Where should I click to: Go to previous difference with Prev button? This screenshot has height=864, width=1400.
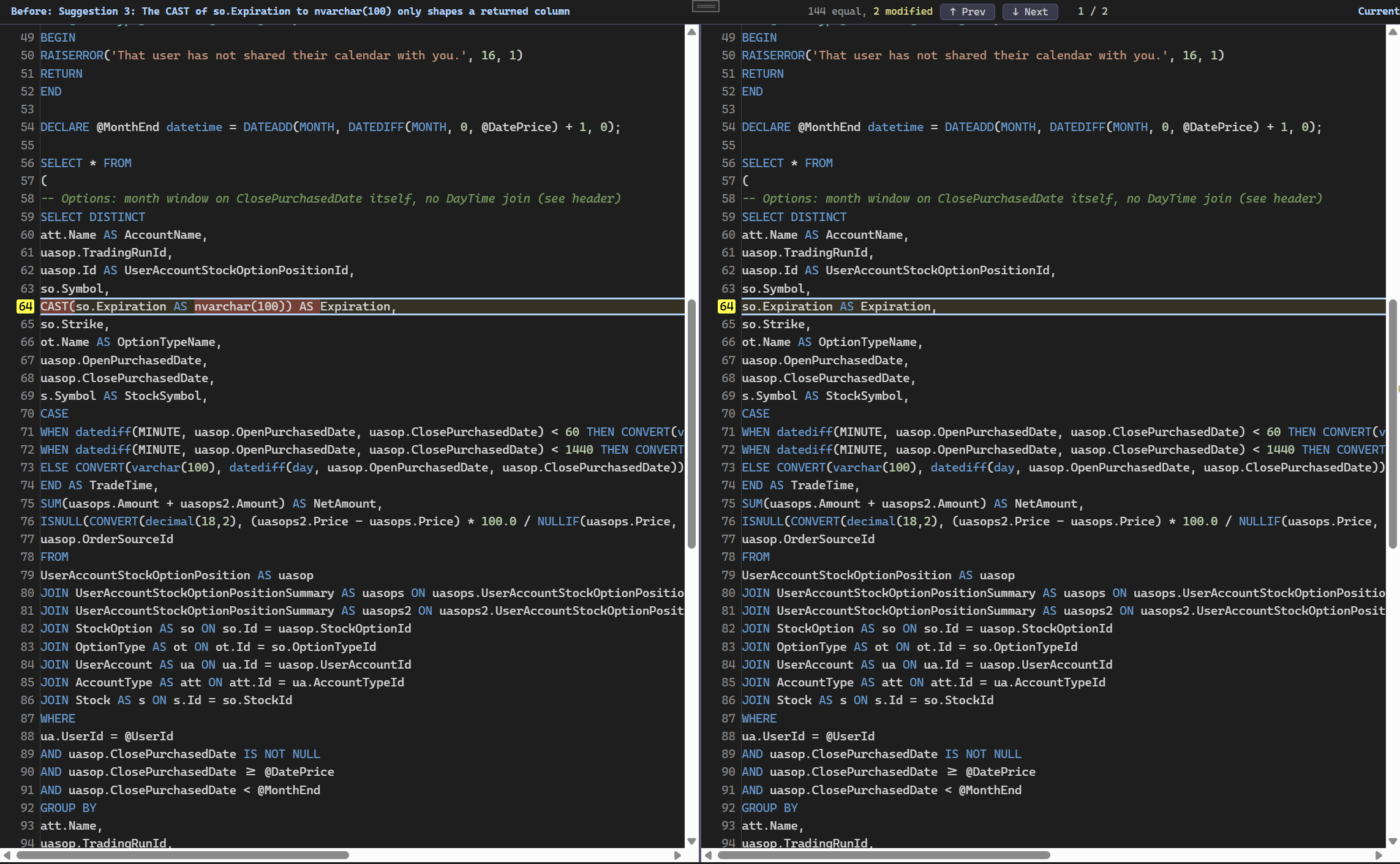pyautogui.click(x=968, y=12)
